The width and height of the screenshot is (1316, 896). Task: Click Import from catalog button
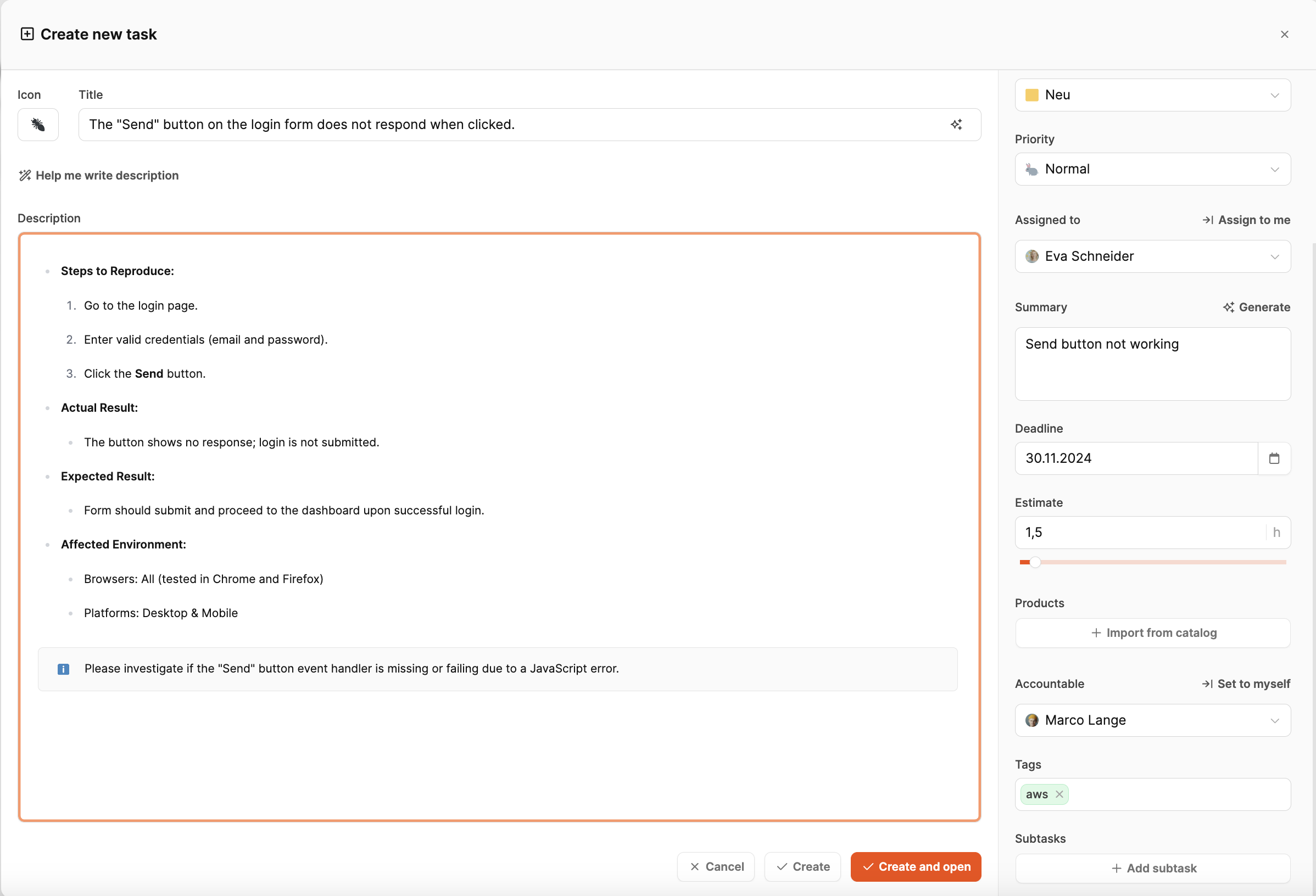pos(1152,633)
